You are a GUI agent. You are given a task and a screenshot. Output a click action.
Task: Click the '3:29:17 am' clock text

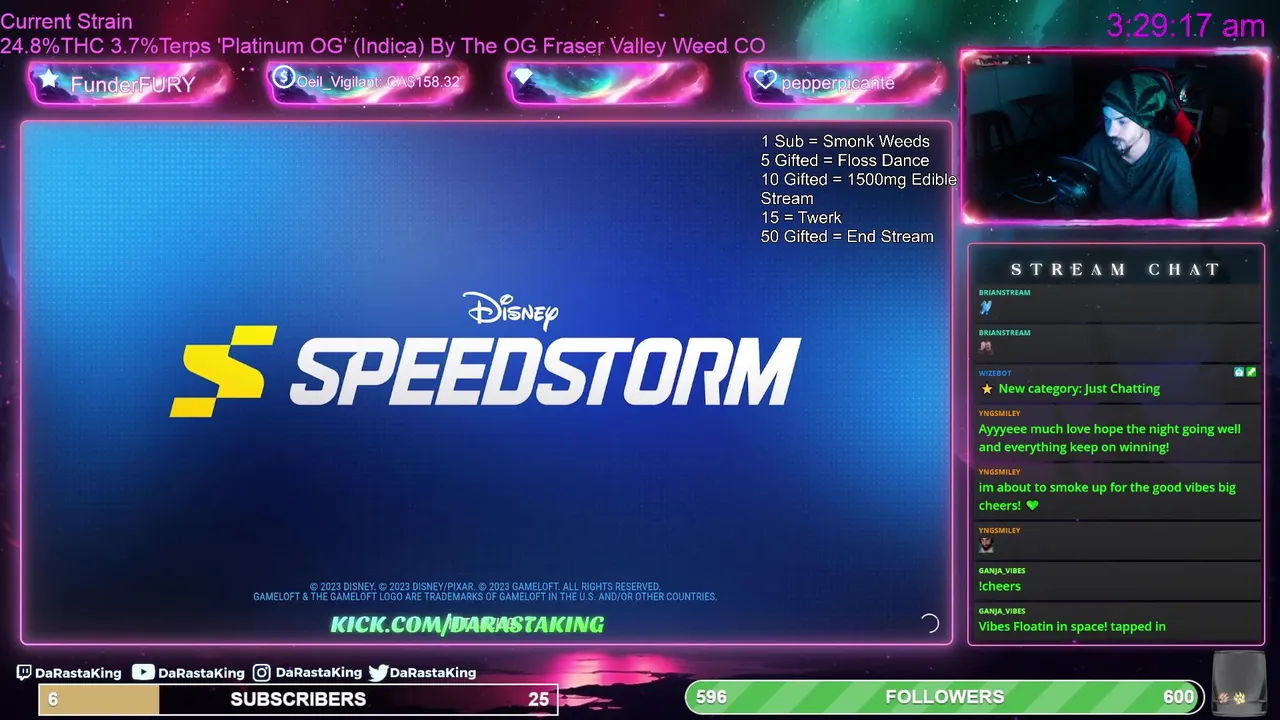pos(1186,25)
